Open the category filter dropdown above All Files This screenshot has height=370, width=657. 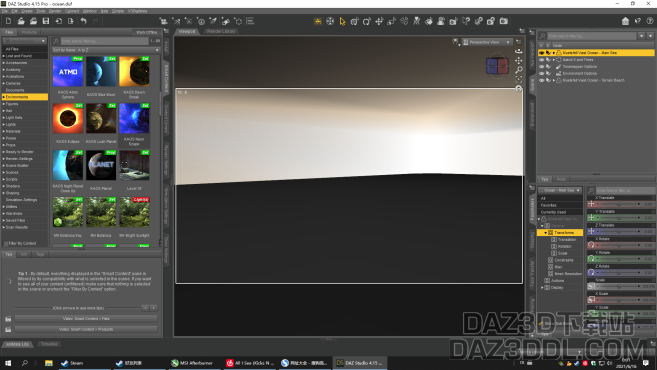tap(24, 41)
